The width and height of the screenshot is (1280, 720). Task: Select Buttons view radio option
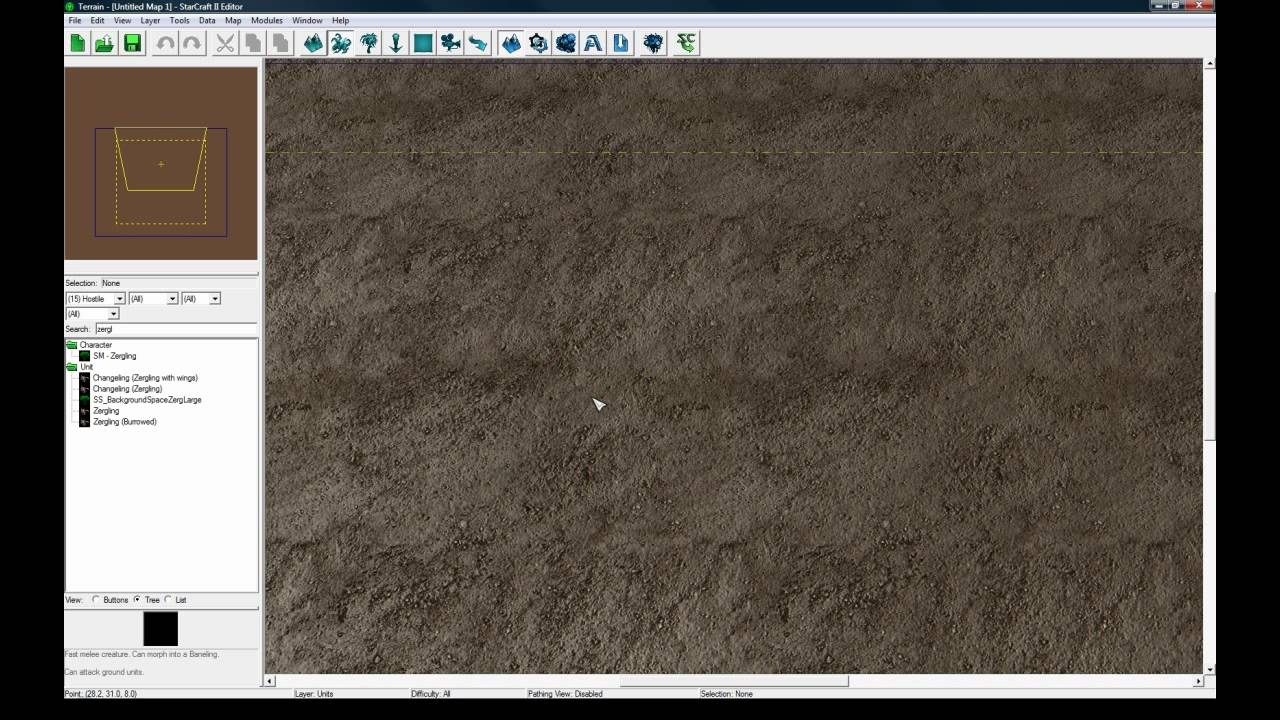(x=96, y=600)
